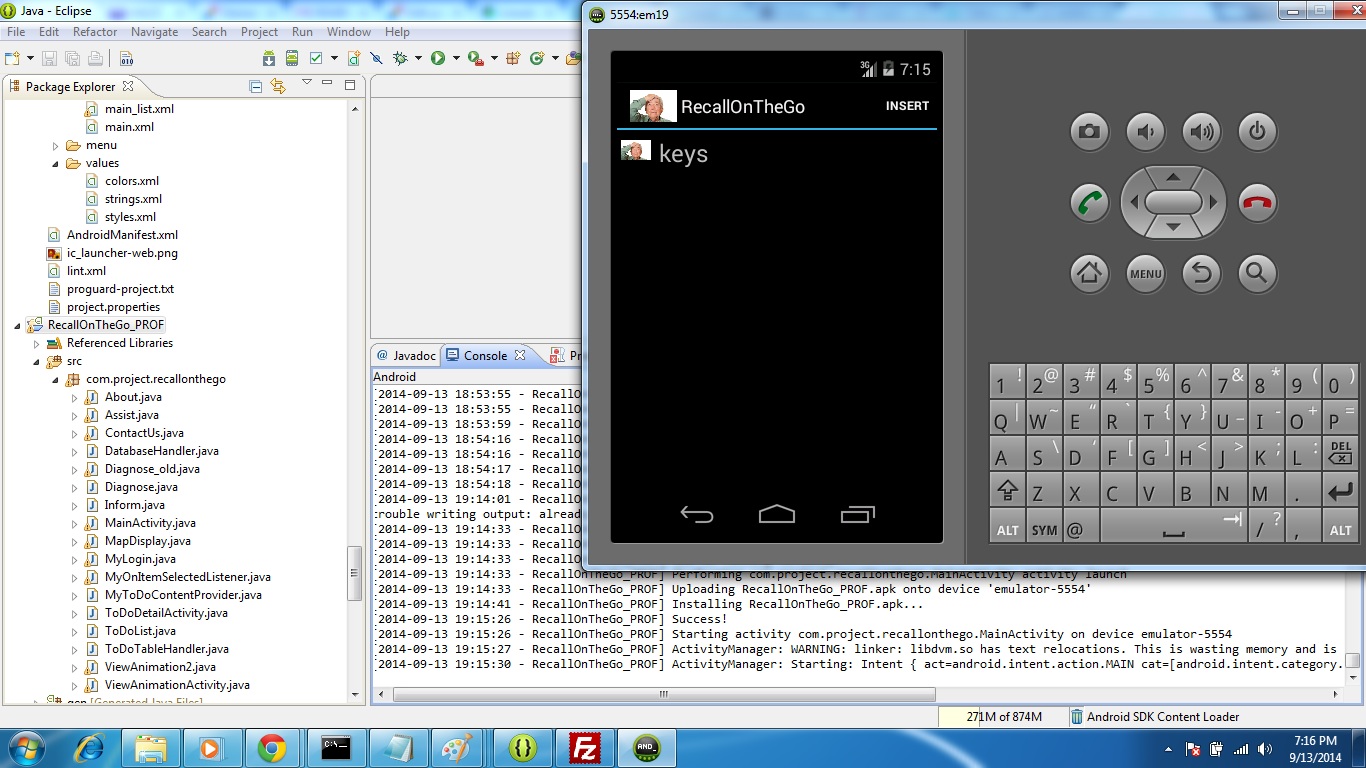Tap the on-screen Android back navigation icon
This screenshot has width=1366, height=768.
click(x=697, y=514)
